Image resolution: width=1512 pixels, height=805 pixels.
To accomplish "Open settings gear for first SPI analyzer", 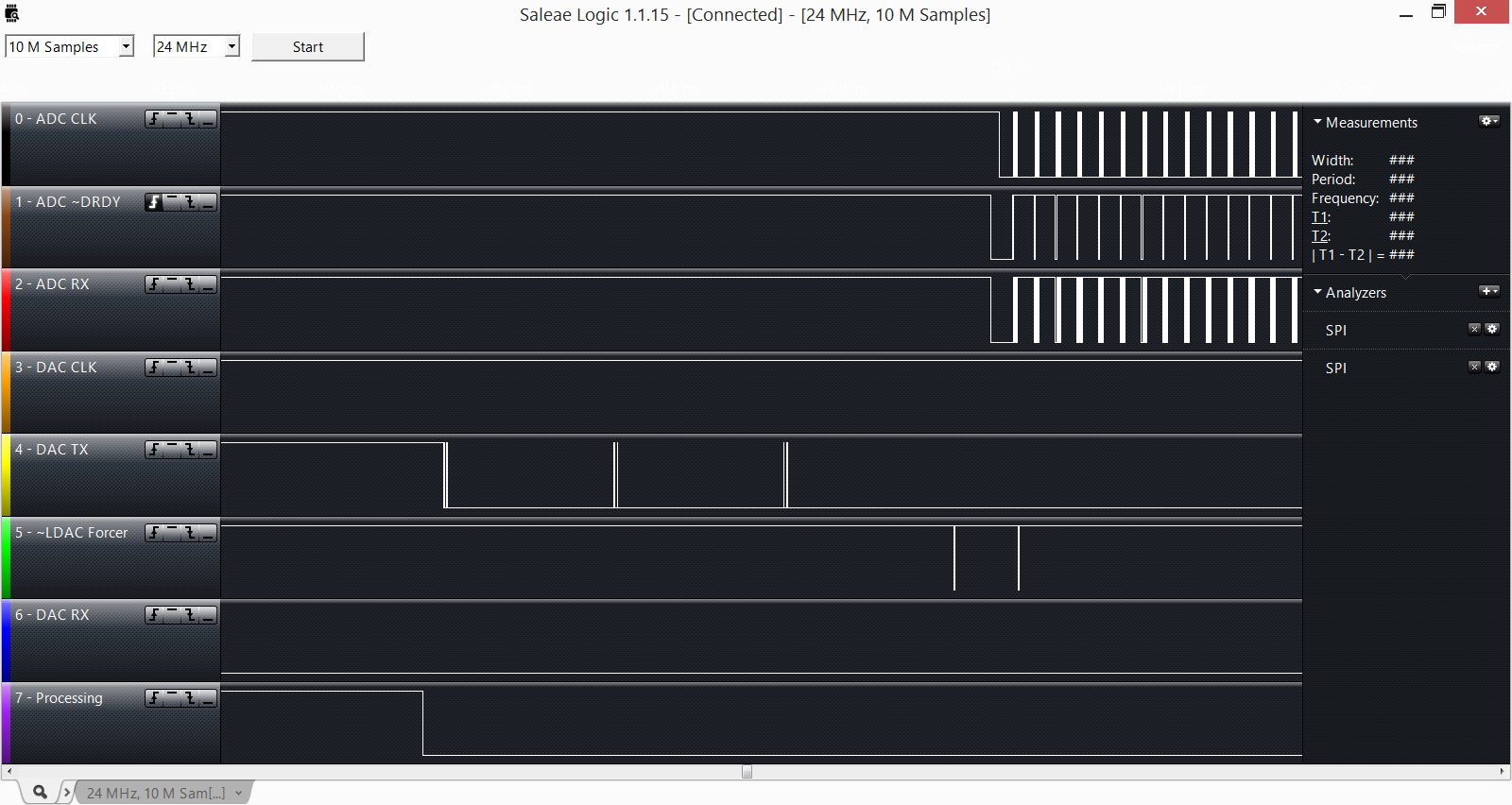I will [1492, 329].
